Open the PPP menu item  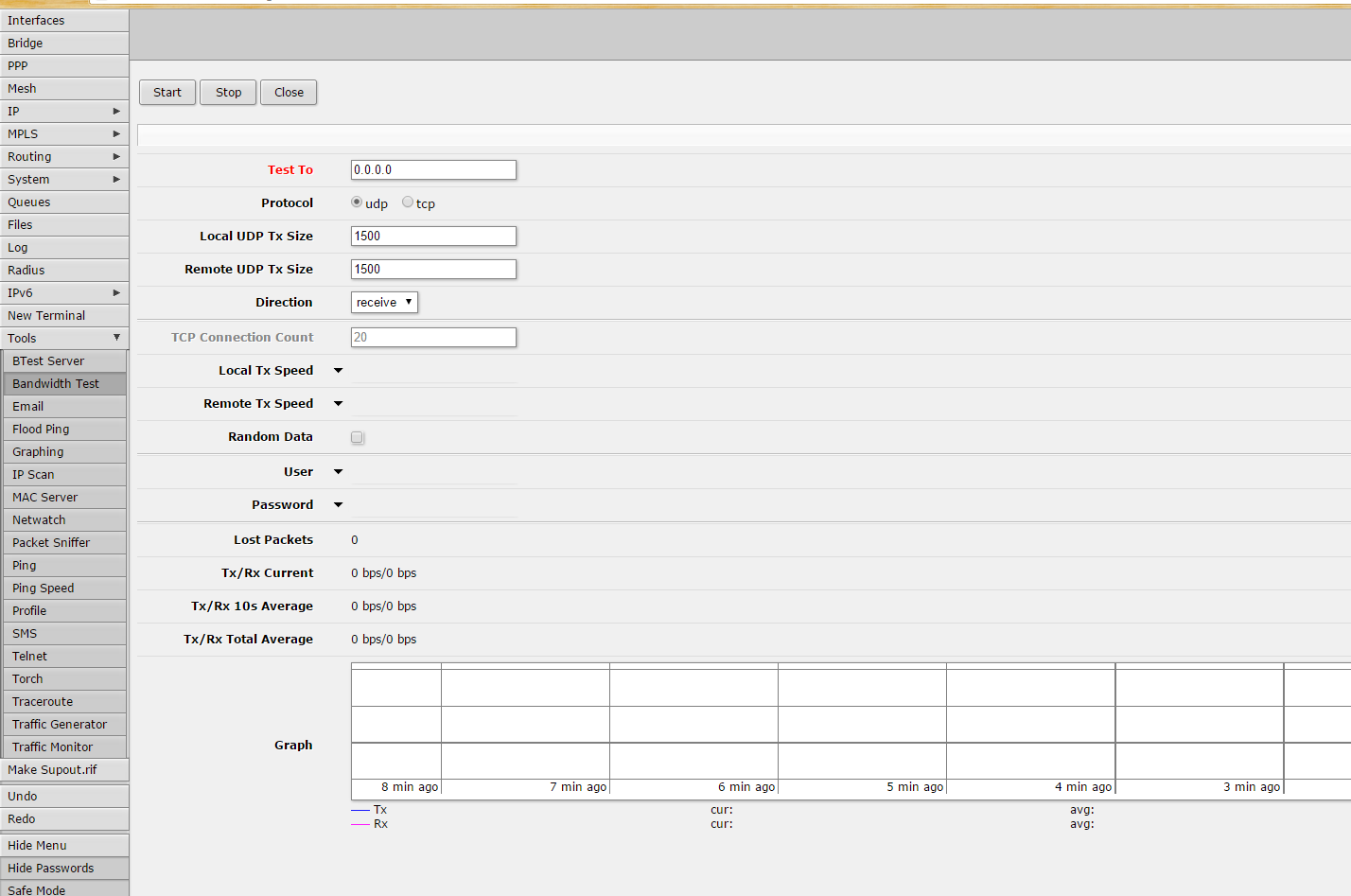tap(64, 66)
